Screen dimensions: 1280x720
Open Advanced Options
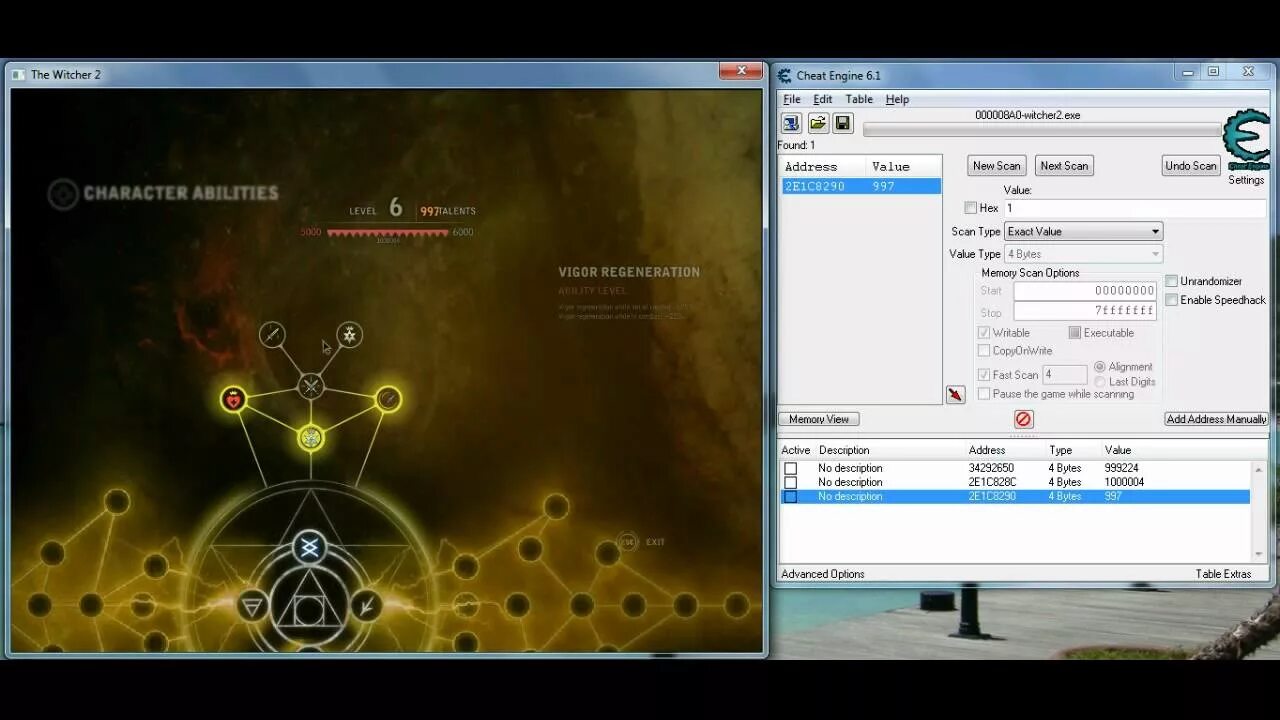[823, 574]
